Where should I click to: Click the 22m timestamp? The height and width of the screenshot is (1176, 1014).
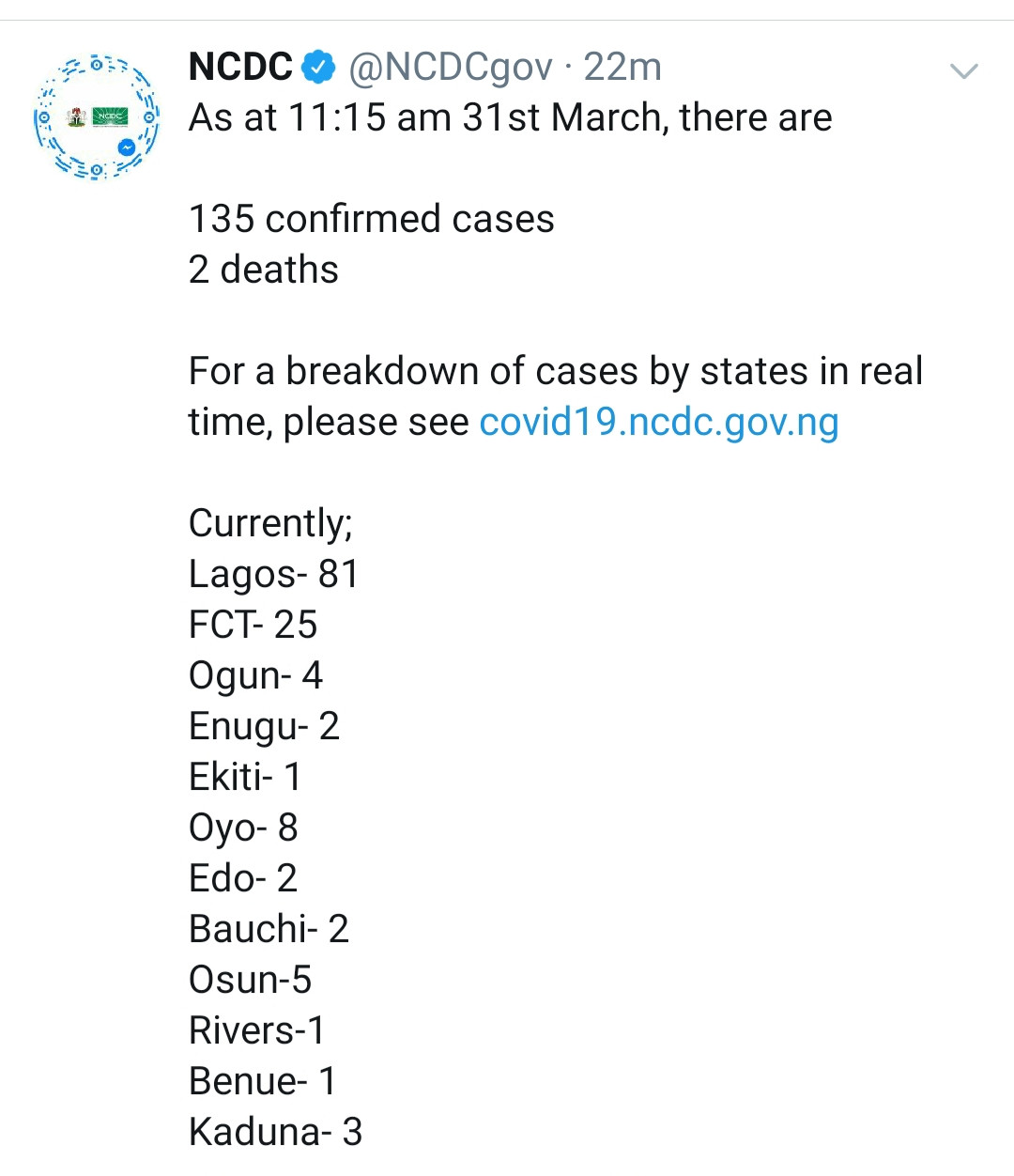(x=622, y=68)
